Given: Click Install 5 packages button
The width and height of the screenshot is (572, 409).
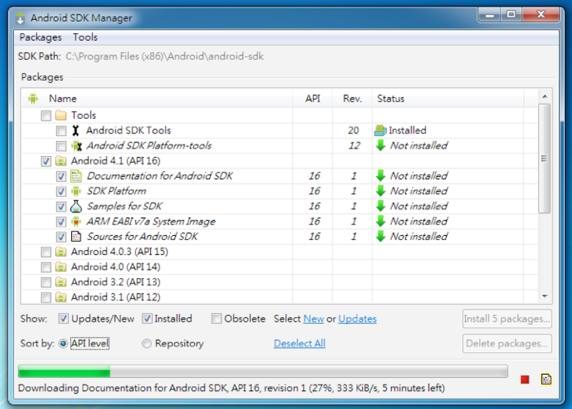Looking at the screenshot, I should coord(507,319).
